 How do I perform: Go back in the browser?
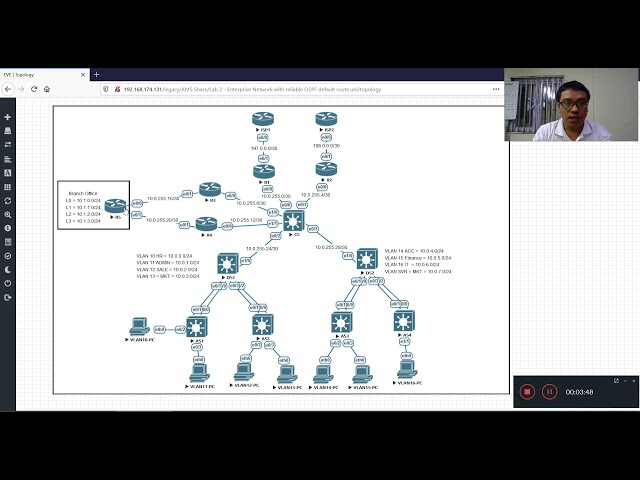pyautogui.click(x=8, y=89)
